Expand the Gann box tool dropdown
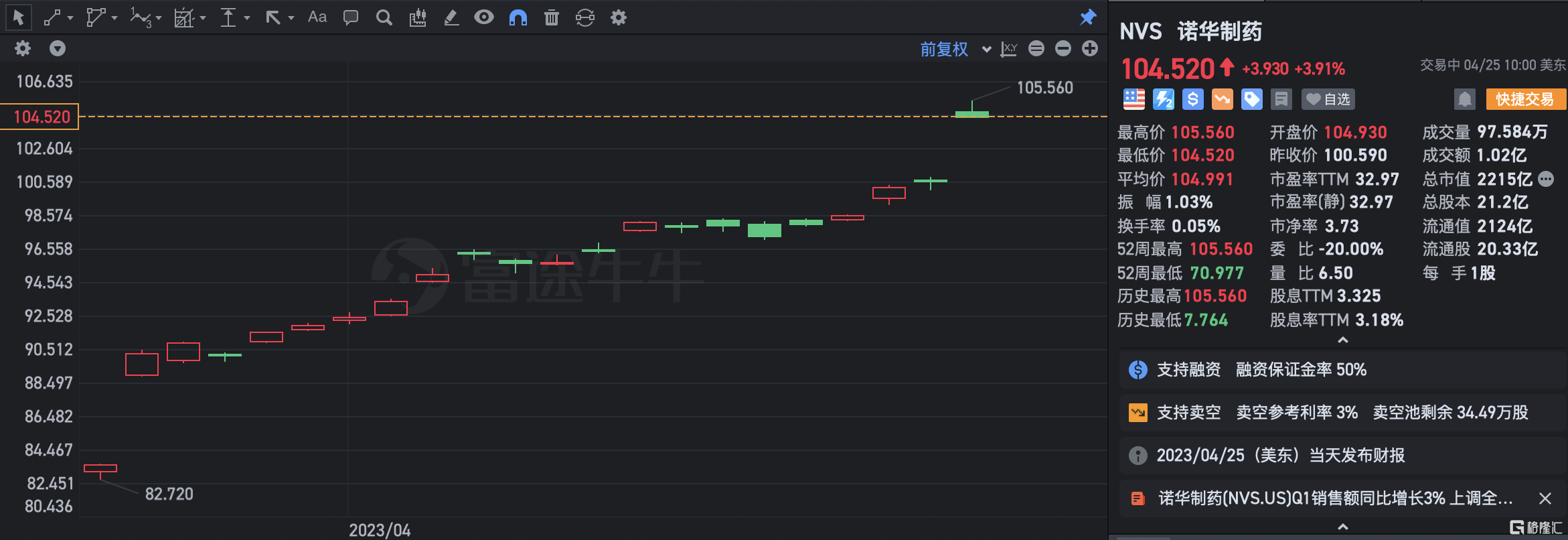This screenshot has width=1568, height=540. point(203,18)
